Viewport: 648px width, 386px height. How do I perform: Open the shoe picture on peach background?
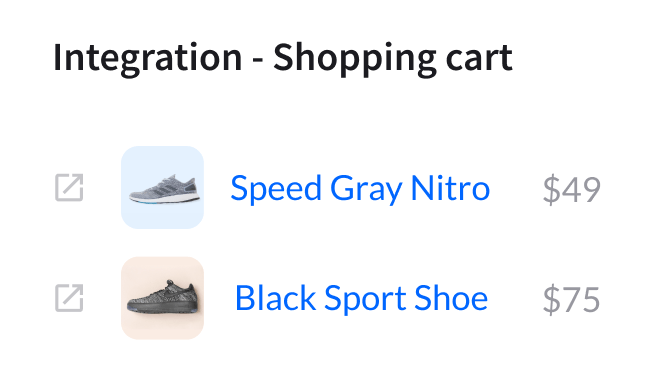click(x=162, y=298)
